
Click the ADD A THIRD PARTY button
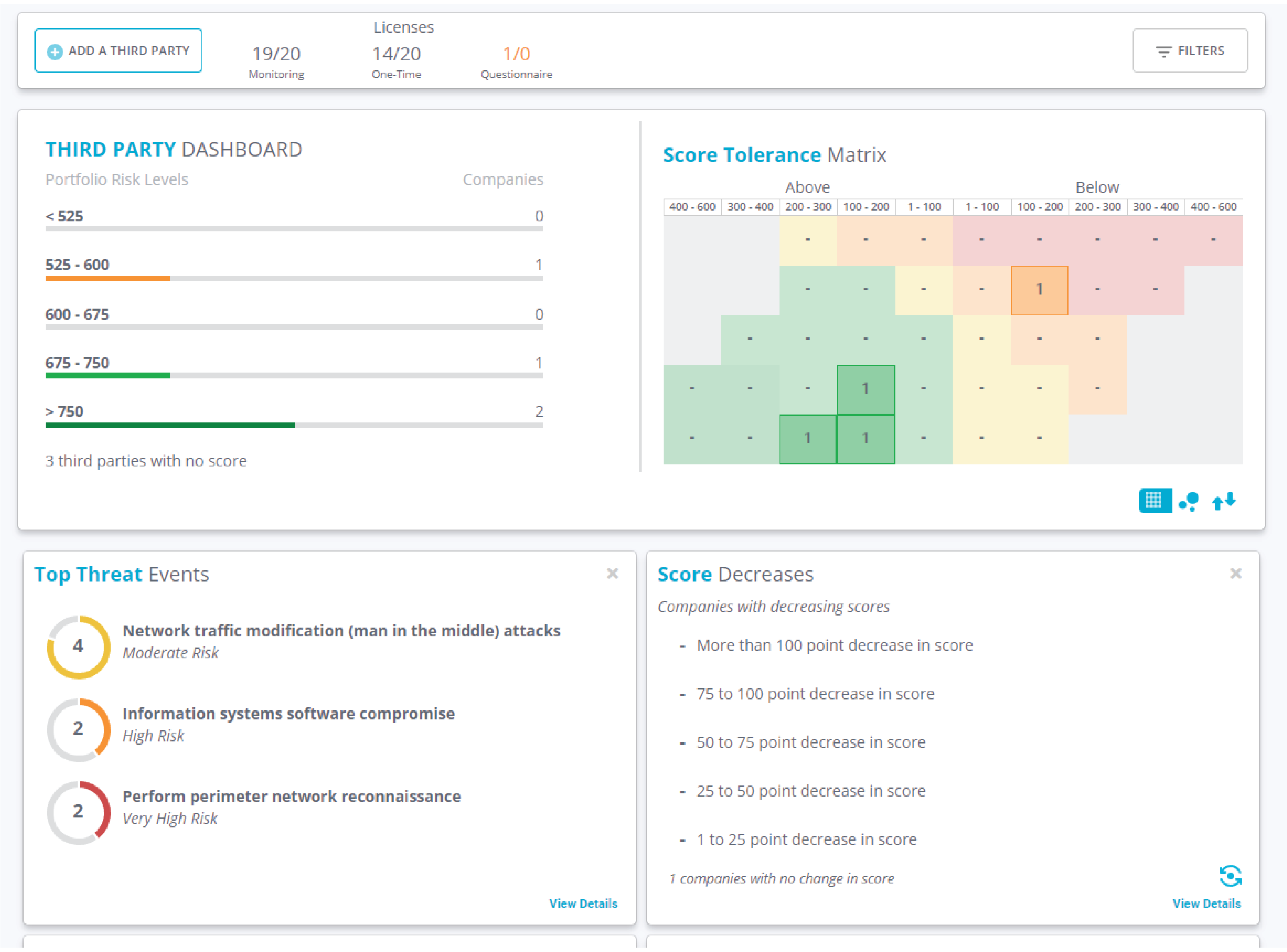pyautogui.click(x=118, y=51)
